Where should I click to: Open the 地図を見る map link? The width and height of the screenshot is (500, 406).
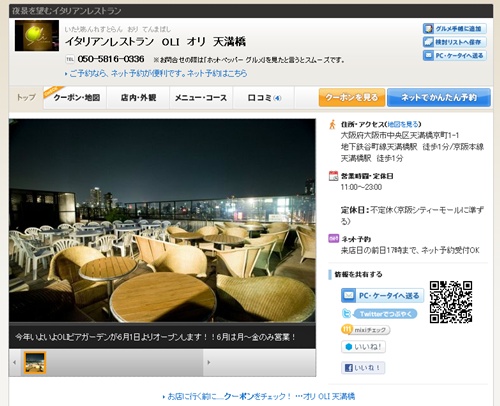(x=403, y=124)
